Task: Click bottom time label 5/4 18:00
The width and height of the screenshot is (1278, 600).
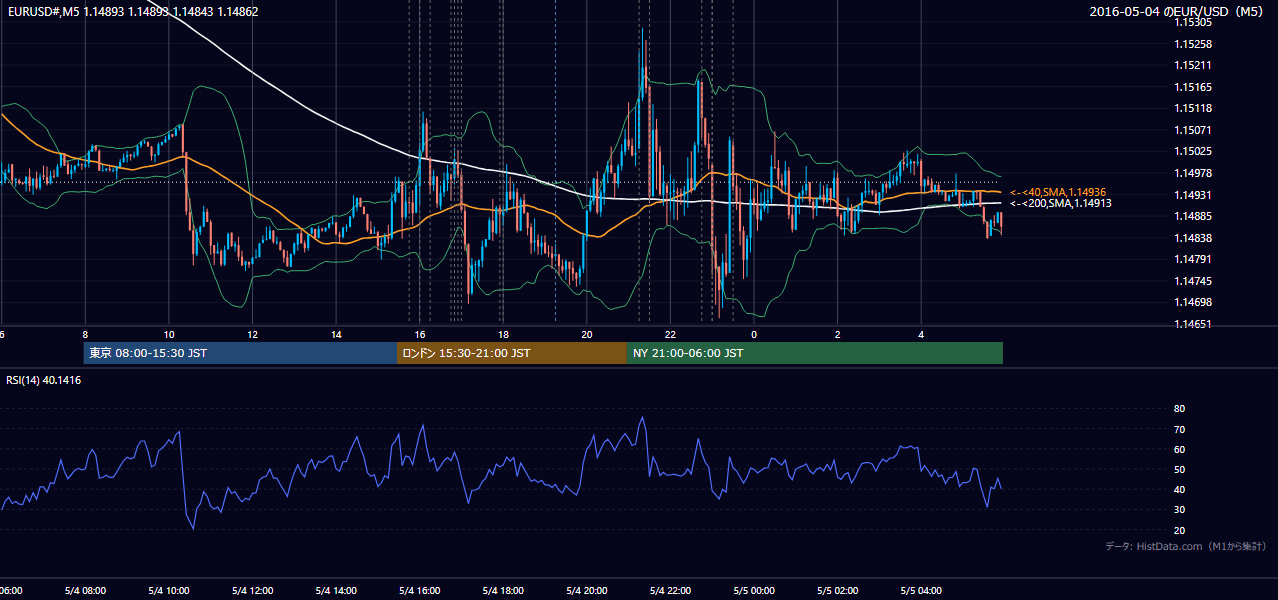Action: (503, 591)
